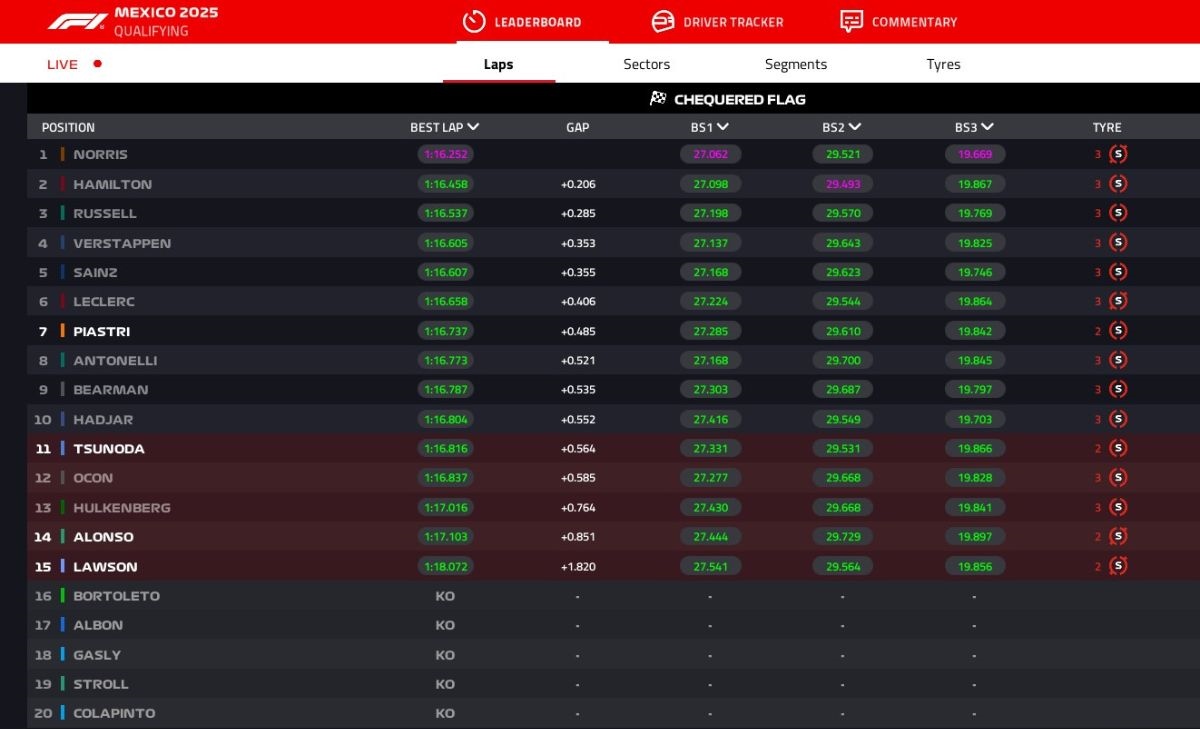This screenshot has height=729, width=1200.
Task: Click Piastri's soft tyre icon
Action: click(x=1118, y=331)
